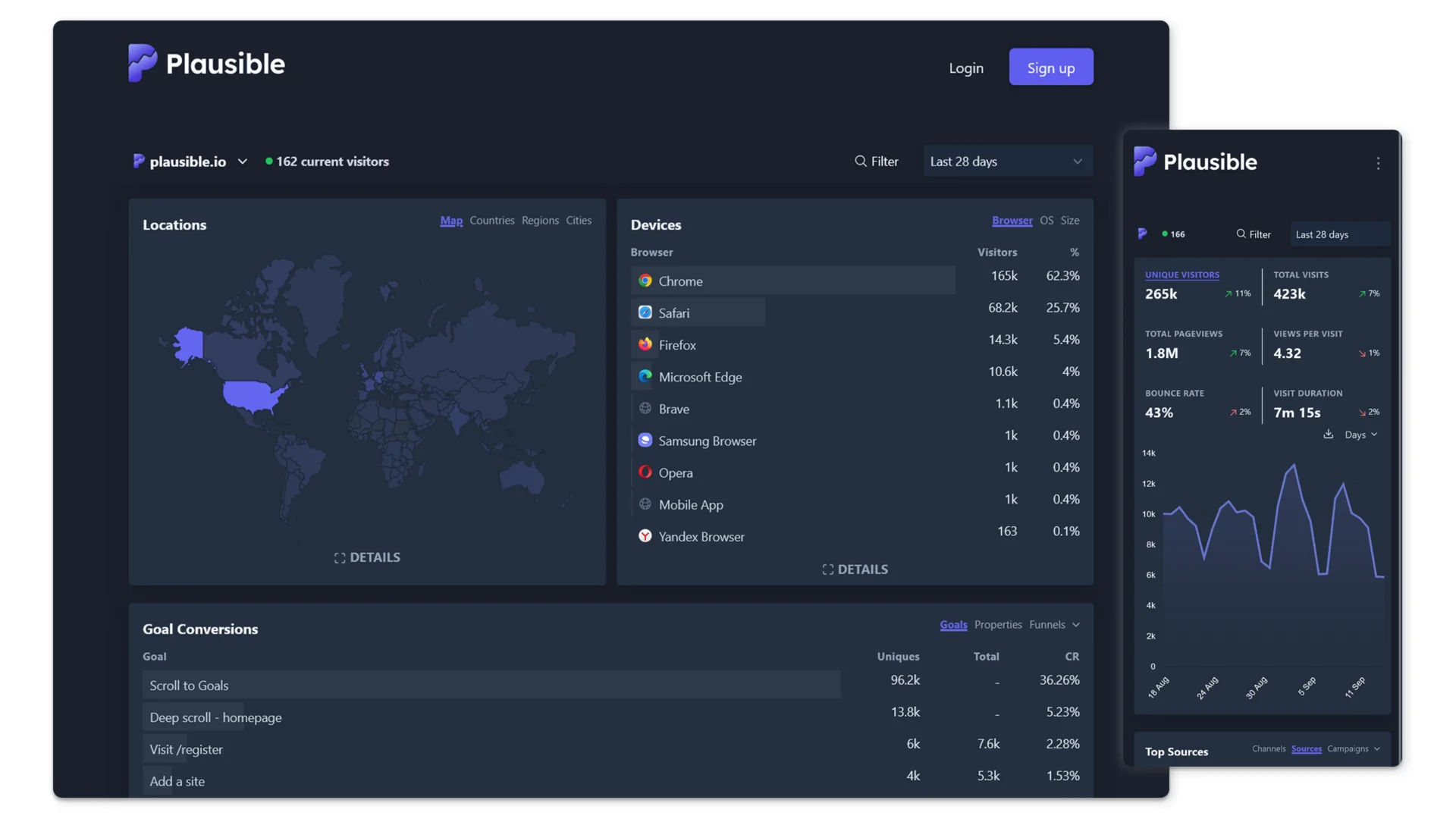Image resolution: width=1456 pixels, height=819 pixels.
Task: Select the Goals tab in Goal Conversions
Action: [x=953, y=625]
